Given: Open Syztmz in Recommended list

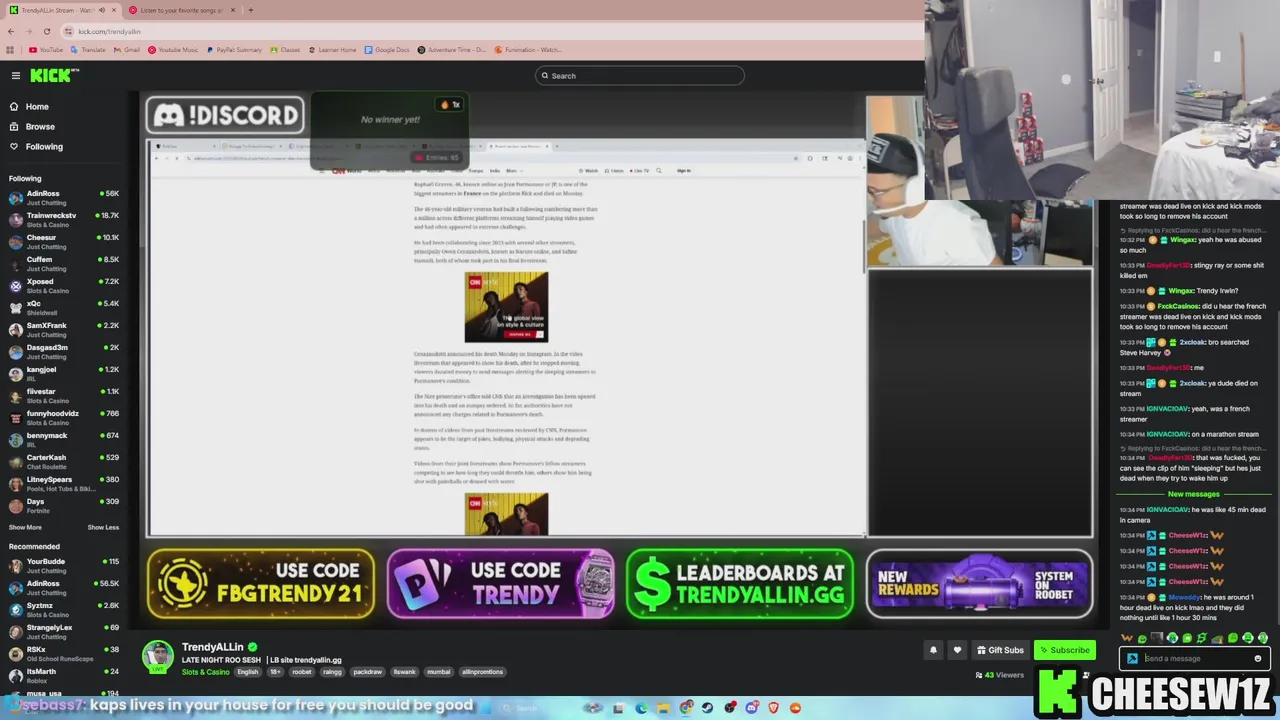Looking at the screenshot, I should [x=64, y=609].
